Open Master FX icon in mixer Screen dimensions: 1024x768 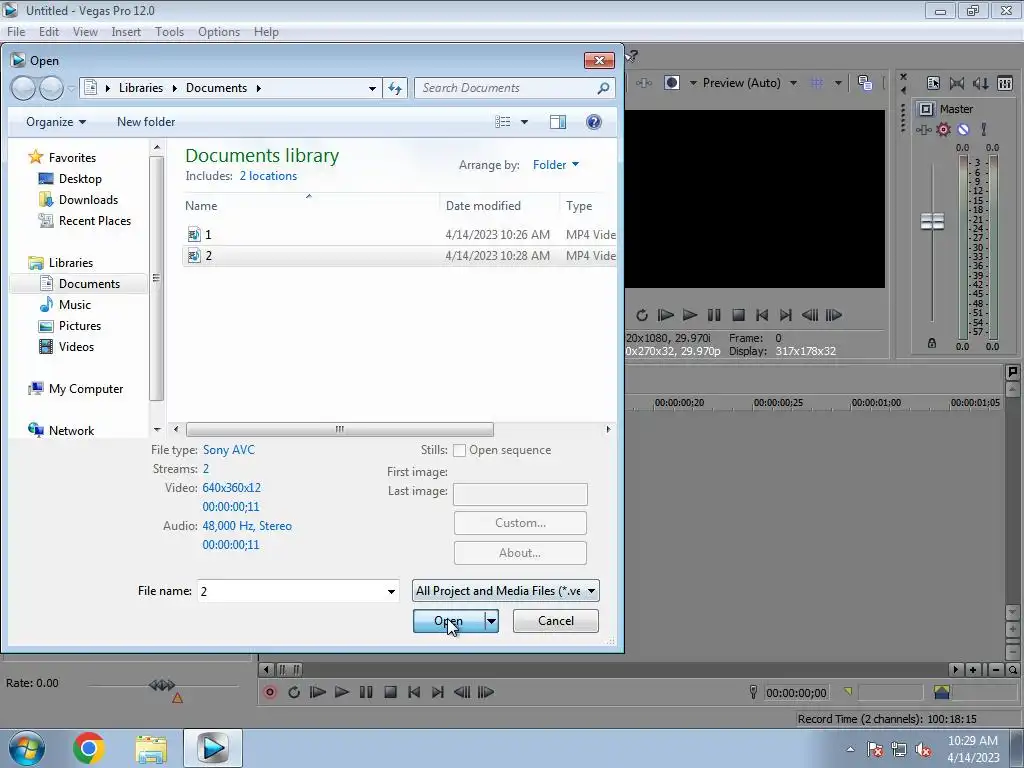tap(923, 130)
